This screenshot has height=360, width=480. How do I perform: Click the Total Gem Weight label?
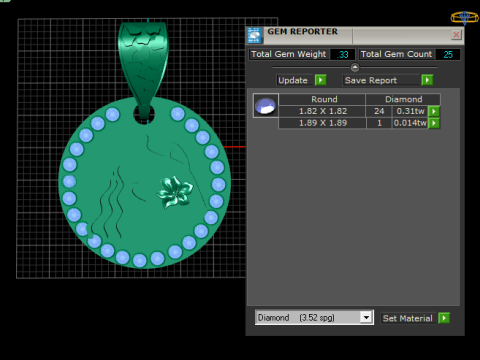(x=288, y=54)
